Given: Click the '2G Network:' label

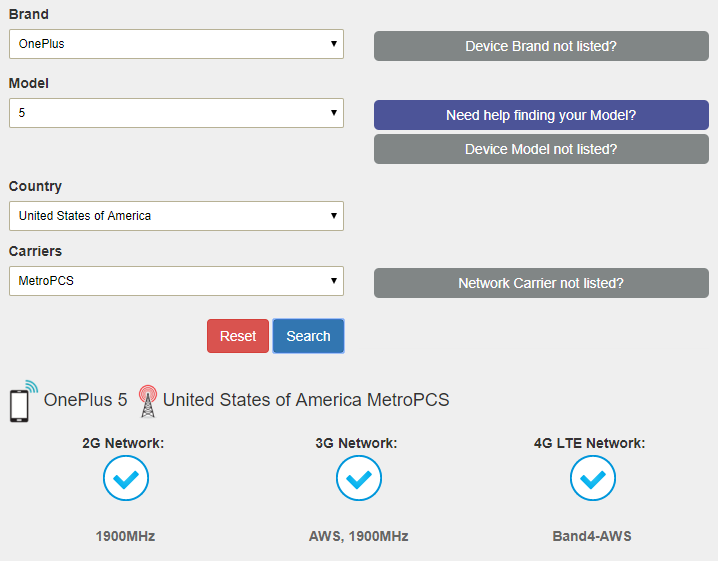Looking at the screenshot, I should [x=123, y=443].
